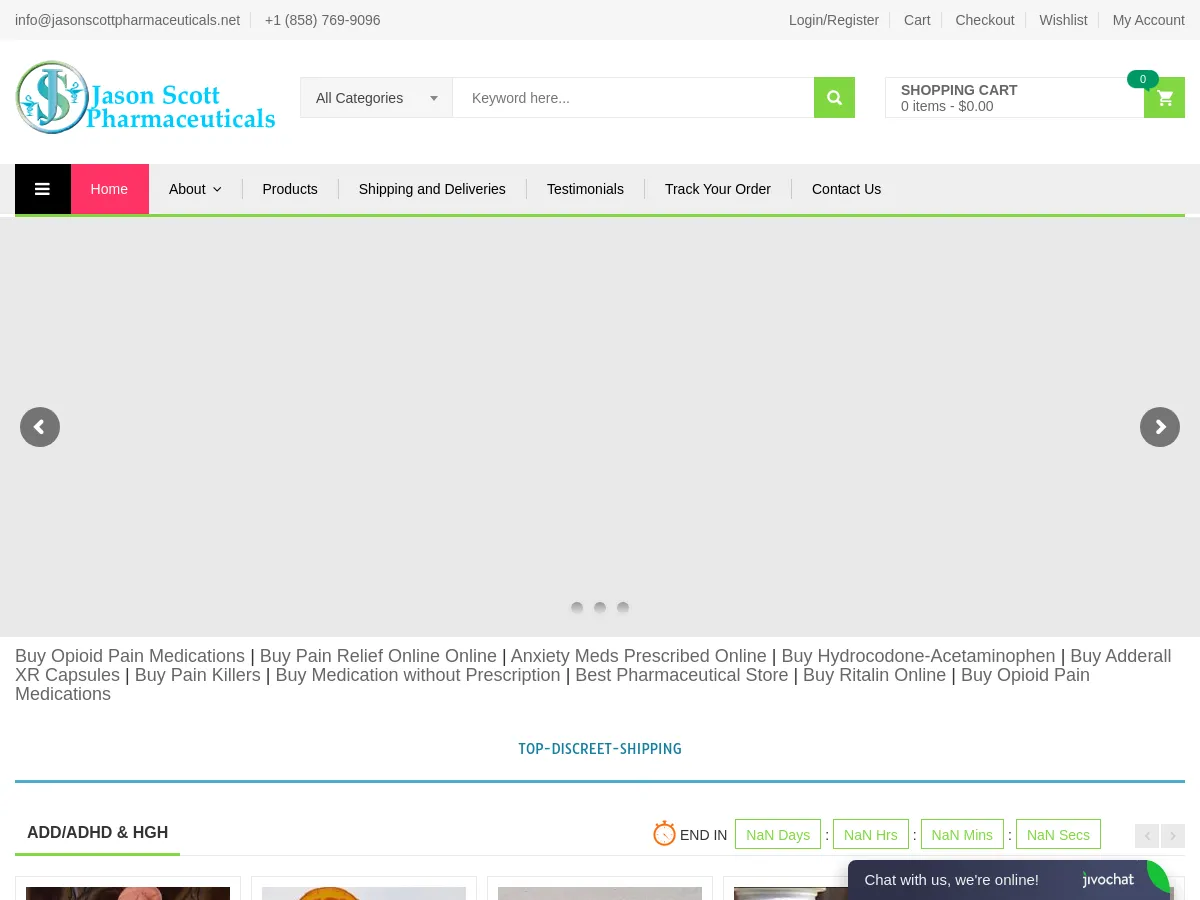Click the Jason Scott Pharmaceuticals logo
Screen dimensions: 1200x900
click(145, 98)
